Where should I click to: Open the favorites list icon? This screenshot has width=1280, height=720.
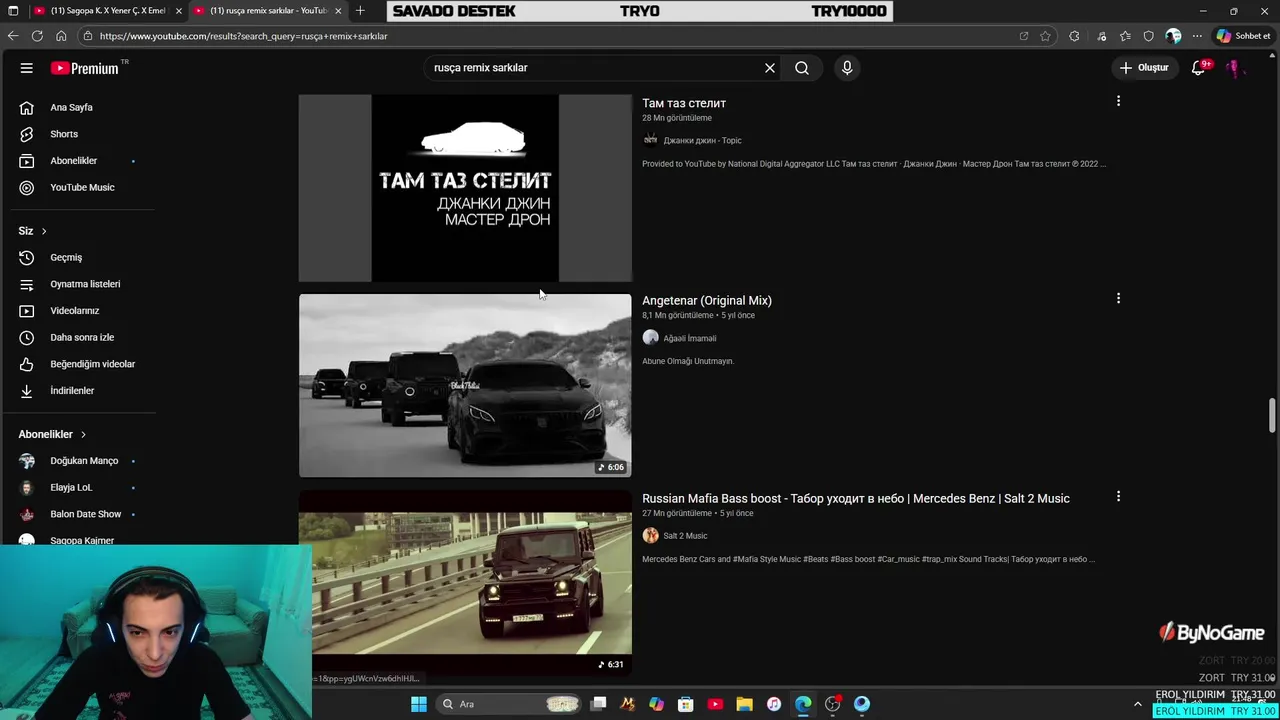(x=1125, y=36)
